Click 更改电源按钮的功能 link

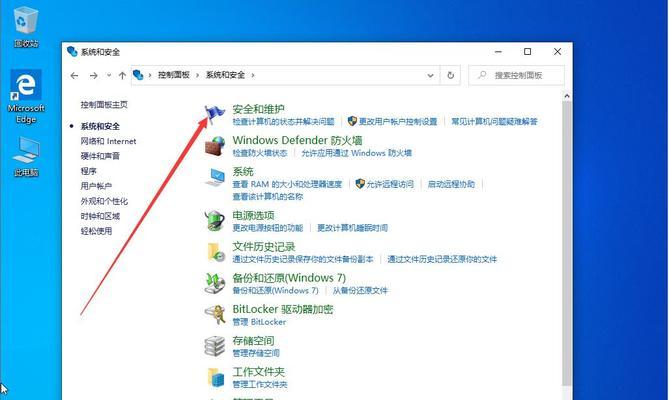(268, 228)
